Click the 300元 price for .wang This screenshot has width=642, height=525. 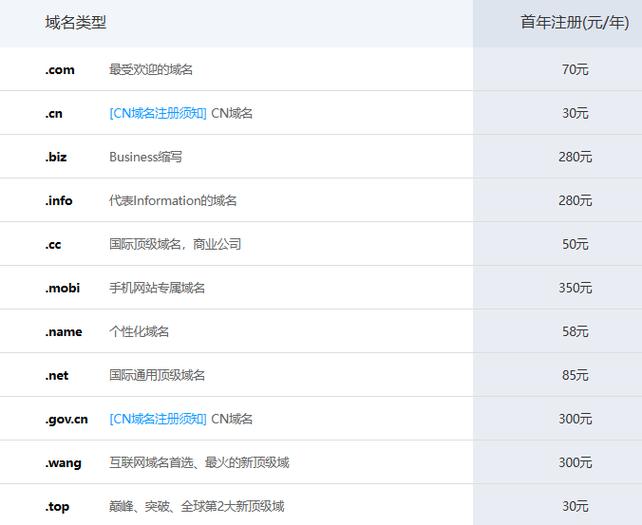(x=575, y=463)
